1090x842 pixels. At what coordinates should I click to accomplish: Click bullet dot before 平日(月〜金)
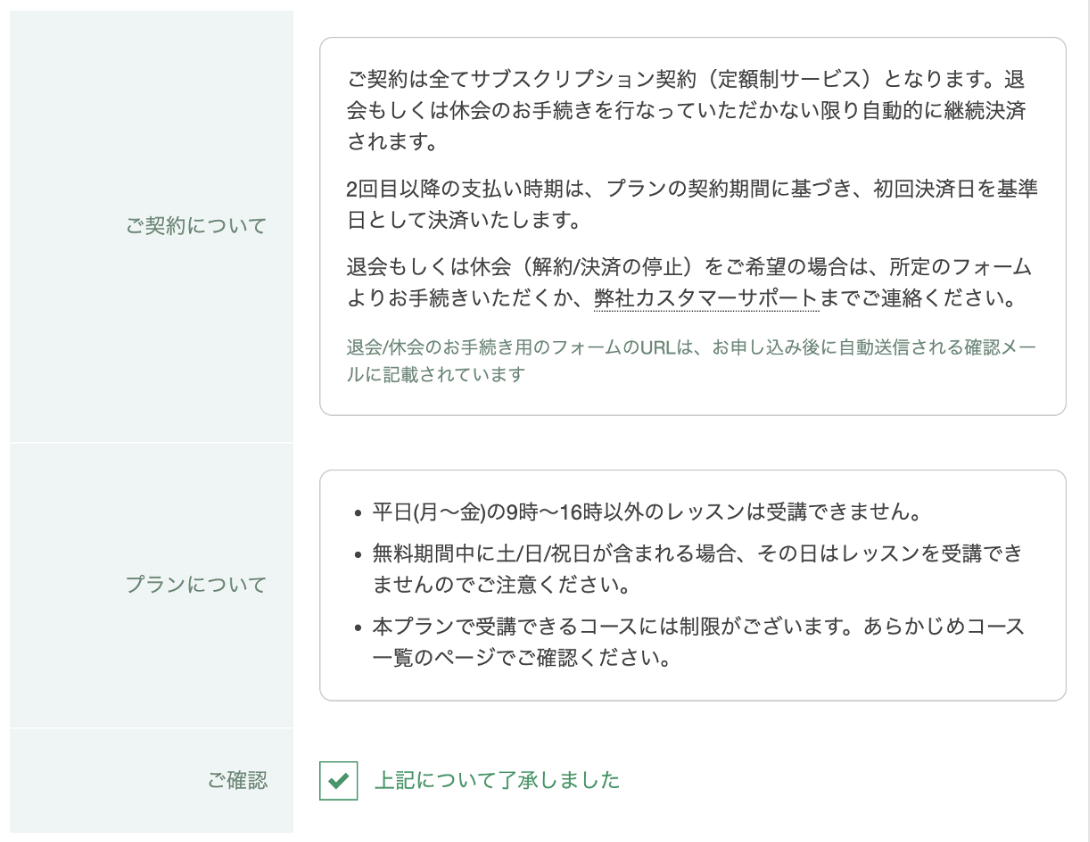tap(357, 514)
